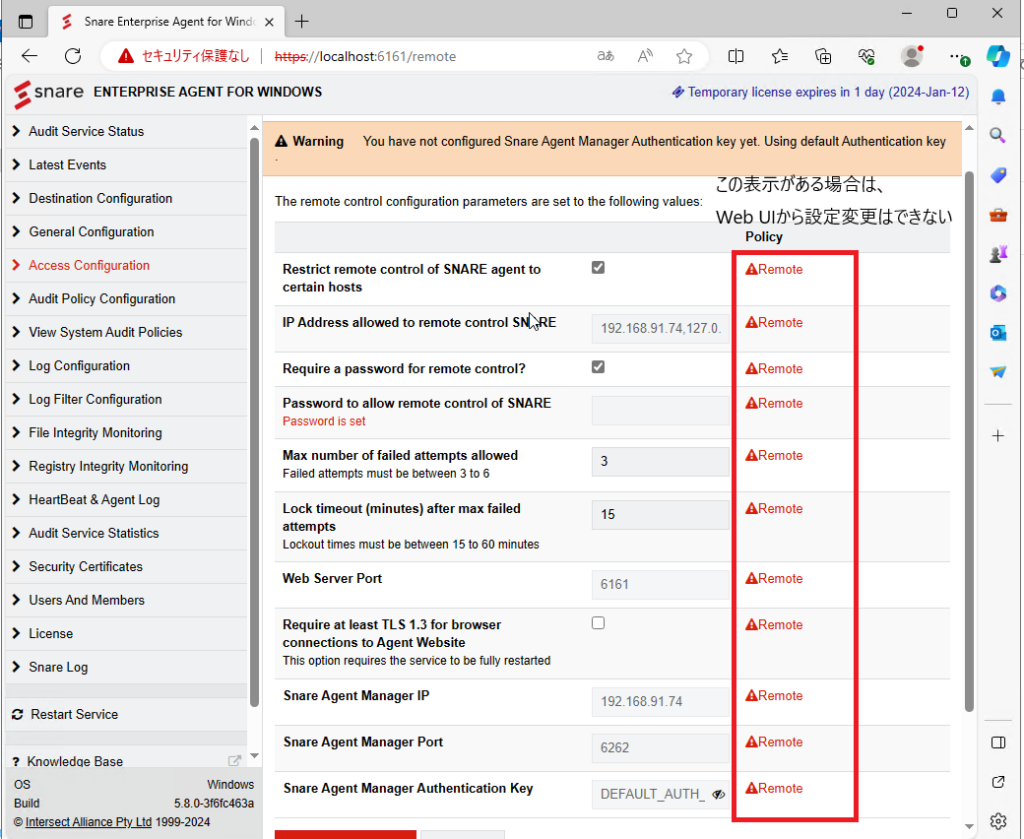Click the IP Address allowed input field

(660, 328)
